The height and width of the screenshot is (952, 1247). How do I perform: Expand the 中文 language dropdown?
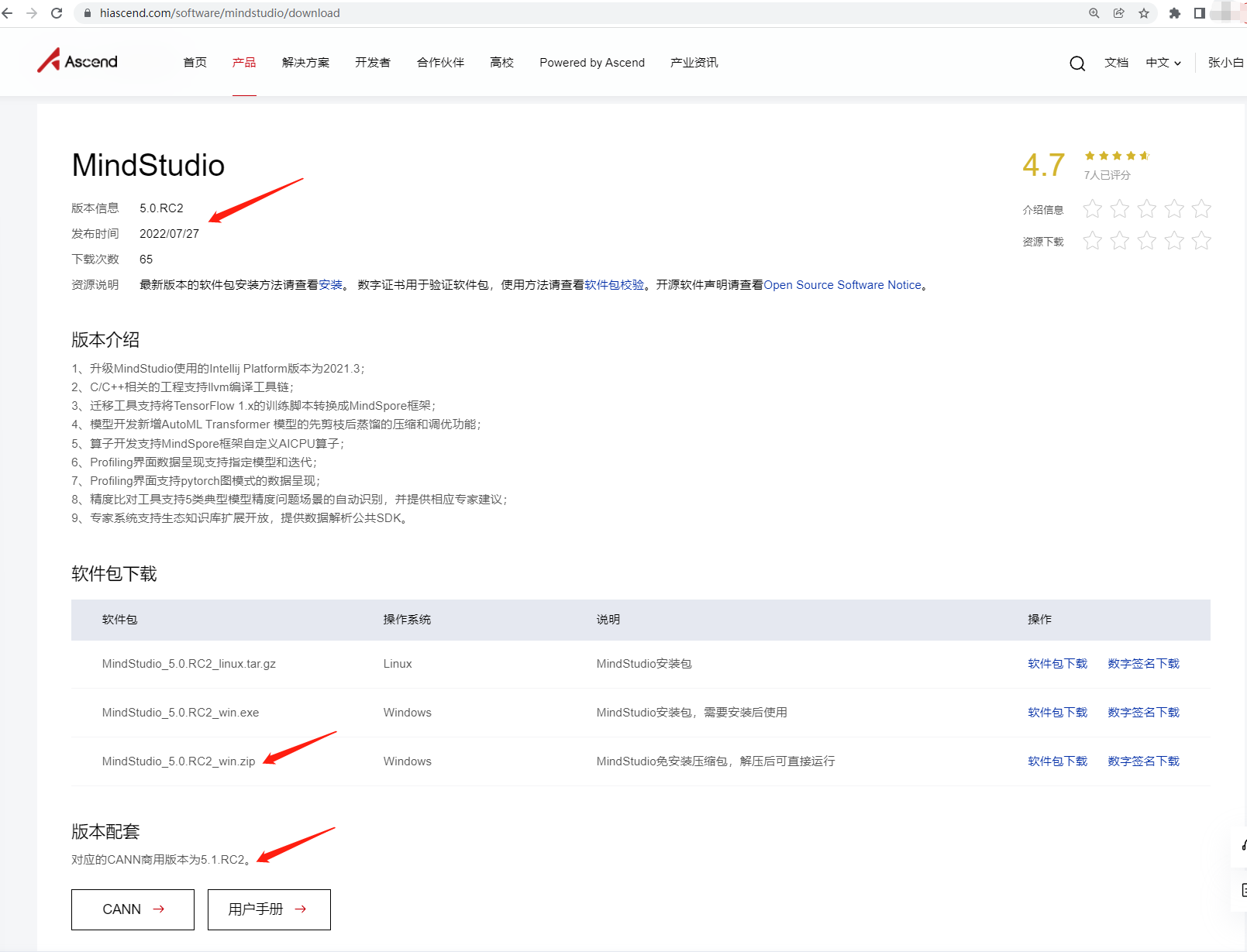(x=1163, y=63)
